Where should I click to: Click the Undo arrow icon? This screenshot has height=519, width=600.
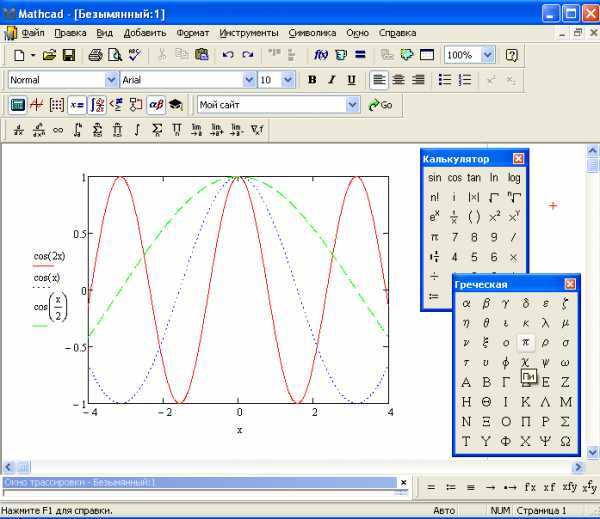228,55
